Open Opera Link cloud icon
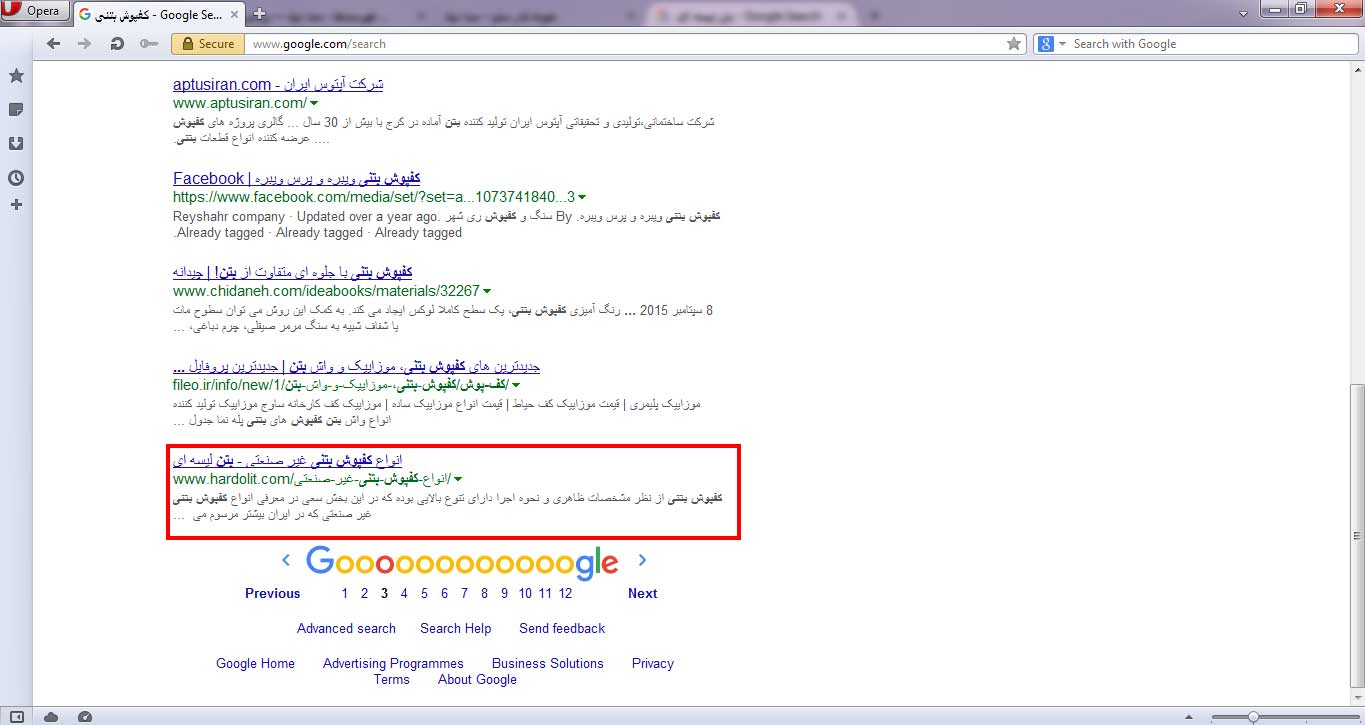This screenshot has height=725, width=1365. click(x=51, y=716)
